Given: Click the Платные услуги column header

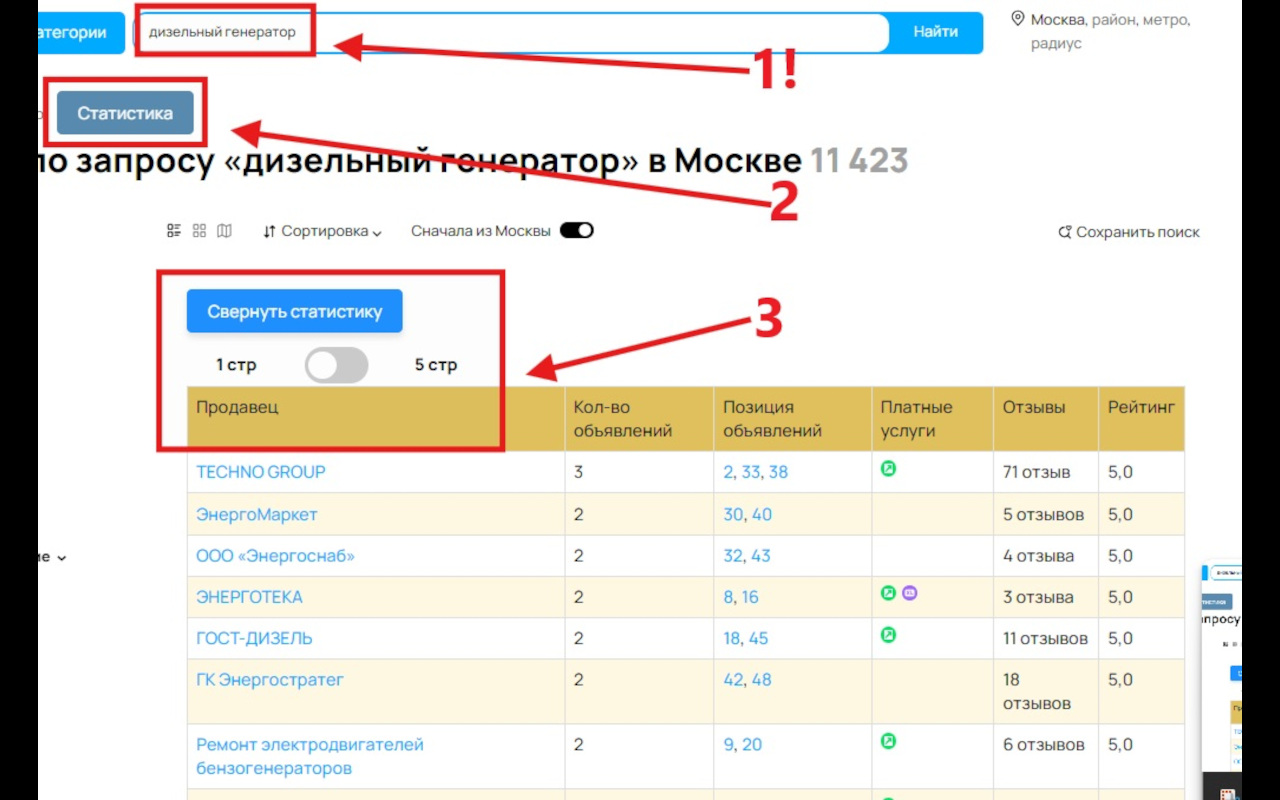Looking at the screenshot, I should (x=933, y=419).
